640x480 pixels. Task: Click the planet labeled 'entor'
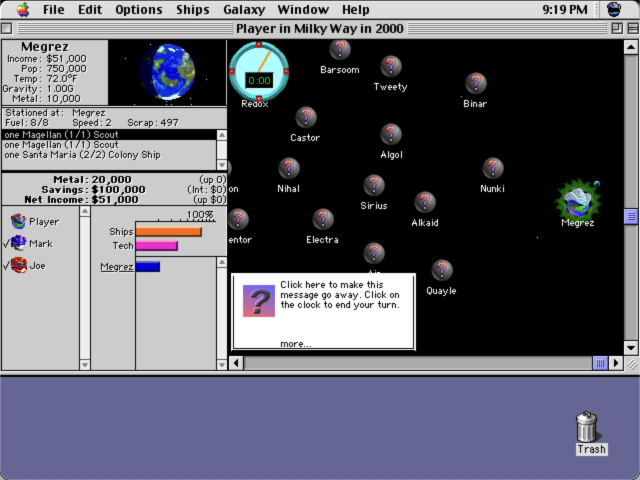(x=238, y=219)
